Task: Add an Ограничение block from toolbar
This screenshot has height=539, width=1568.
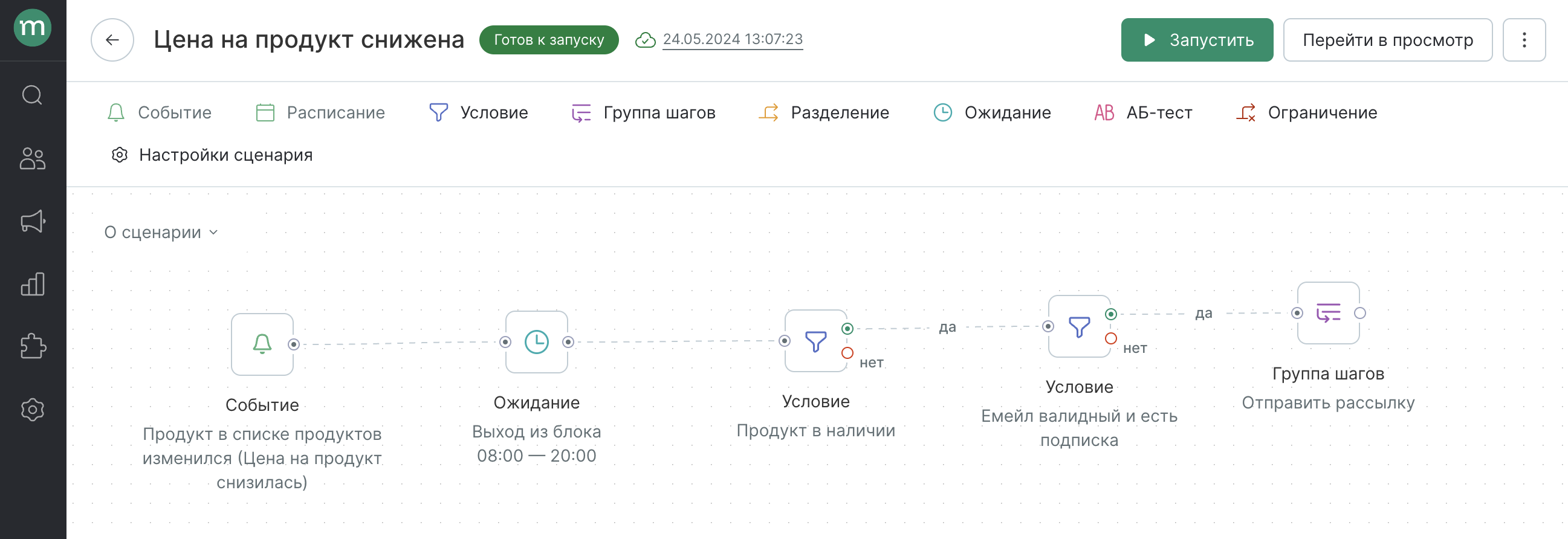Action: (x=1306, y=112)
